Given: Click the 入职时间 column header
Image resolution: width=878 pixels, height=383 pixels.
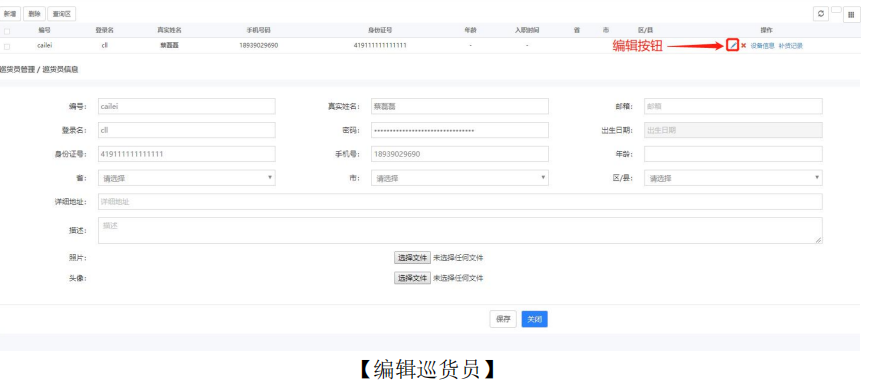Looking at the screenshot, I should pyautogui.click(x=527, y=30).
